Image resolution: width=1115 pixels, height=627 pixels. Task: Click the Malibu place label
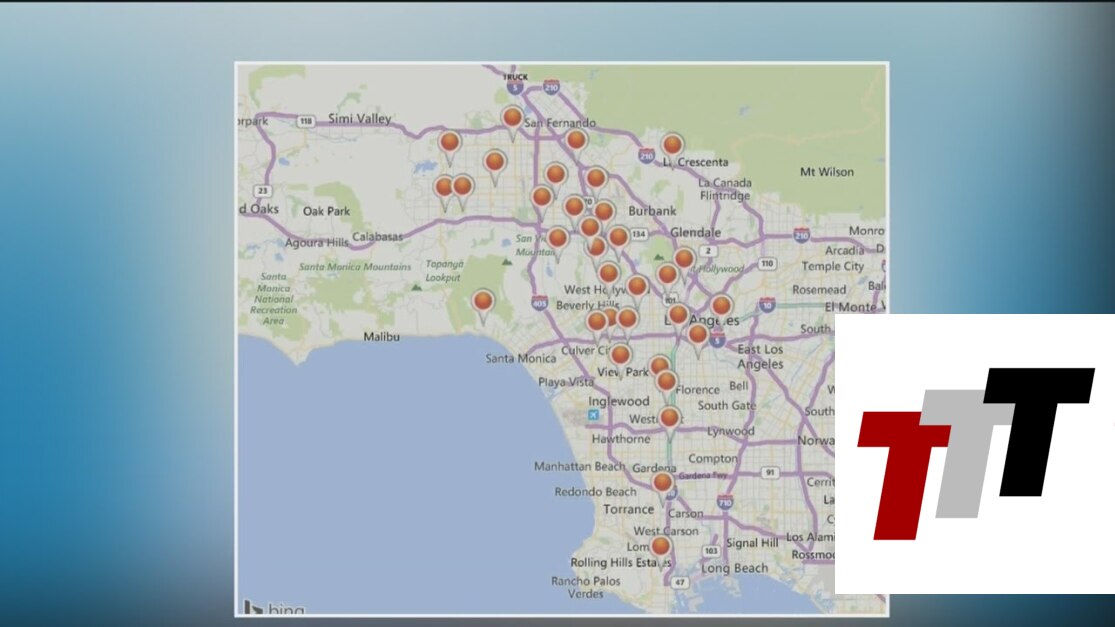[x=381, y=337]
